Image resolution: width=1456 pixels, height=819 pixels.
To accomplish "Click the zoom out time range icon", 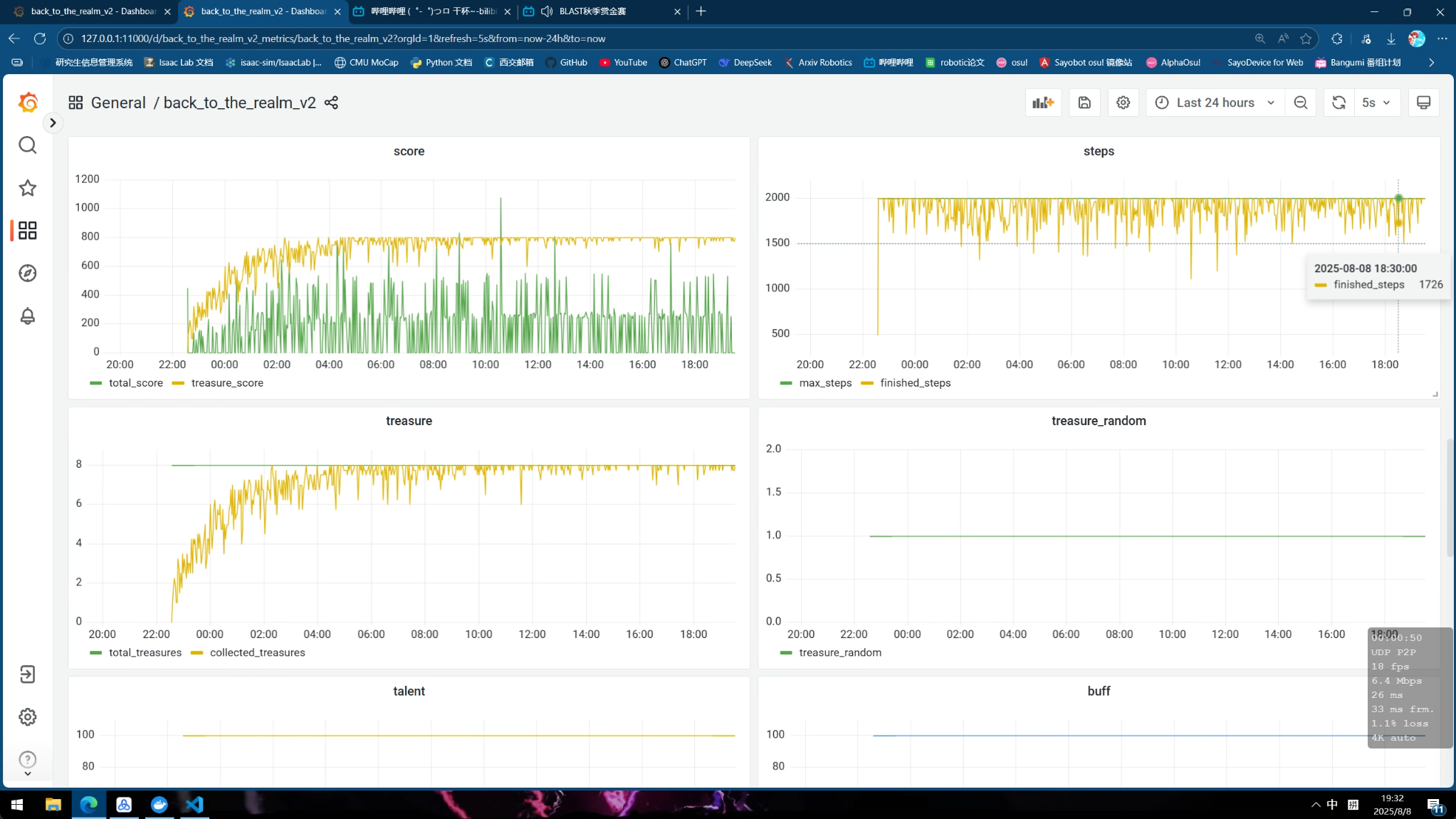I will coord(1300,103).
